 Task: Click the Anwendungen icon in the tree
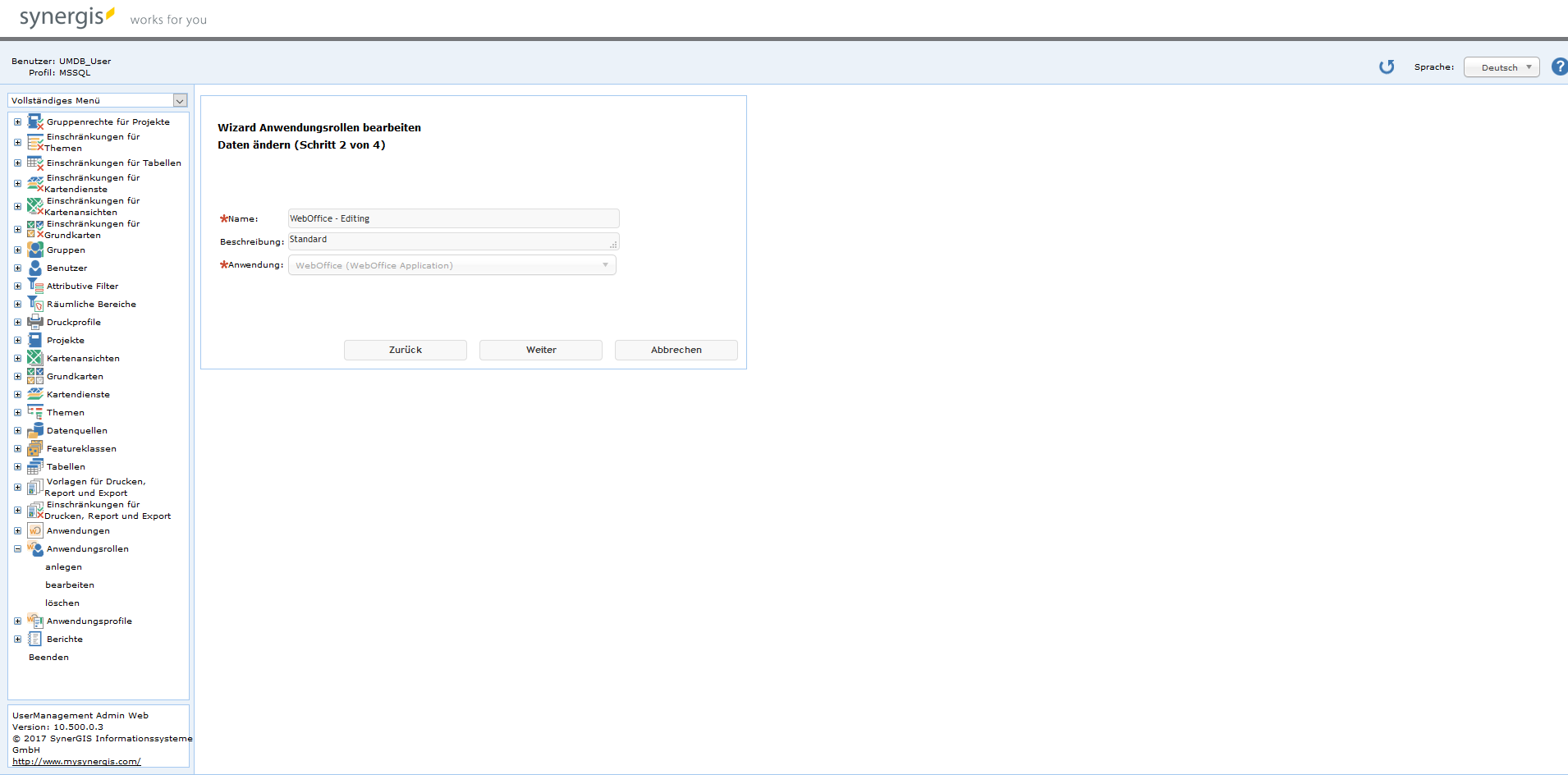click(x=35, y=530)
